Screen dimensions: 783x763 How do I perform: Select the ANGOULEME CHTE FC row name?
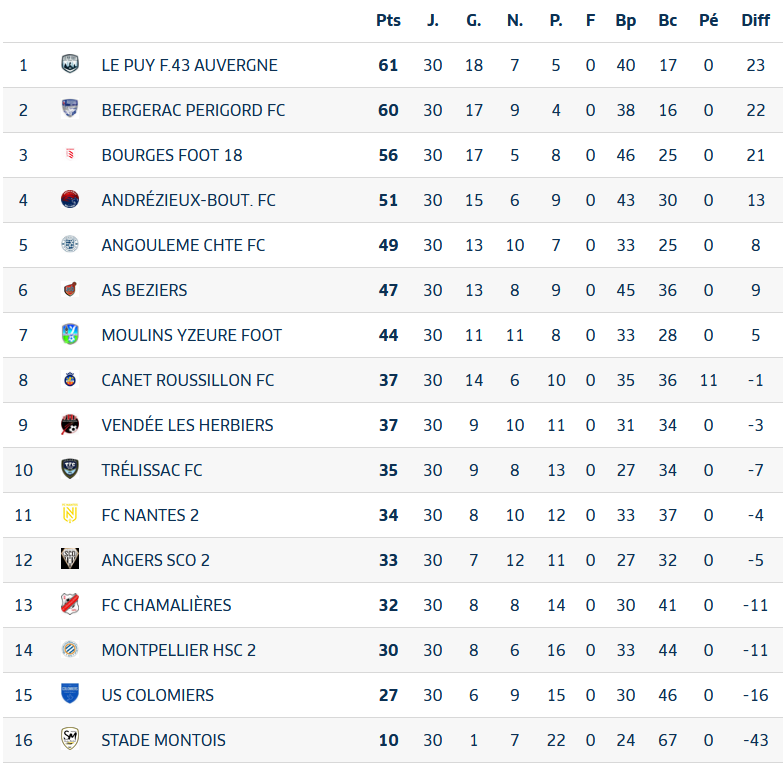click(x=183, y=245)
